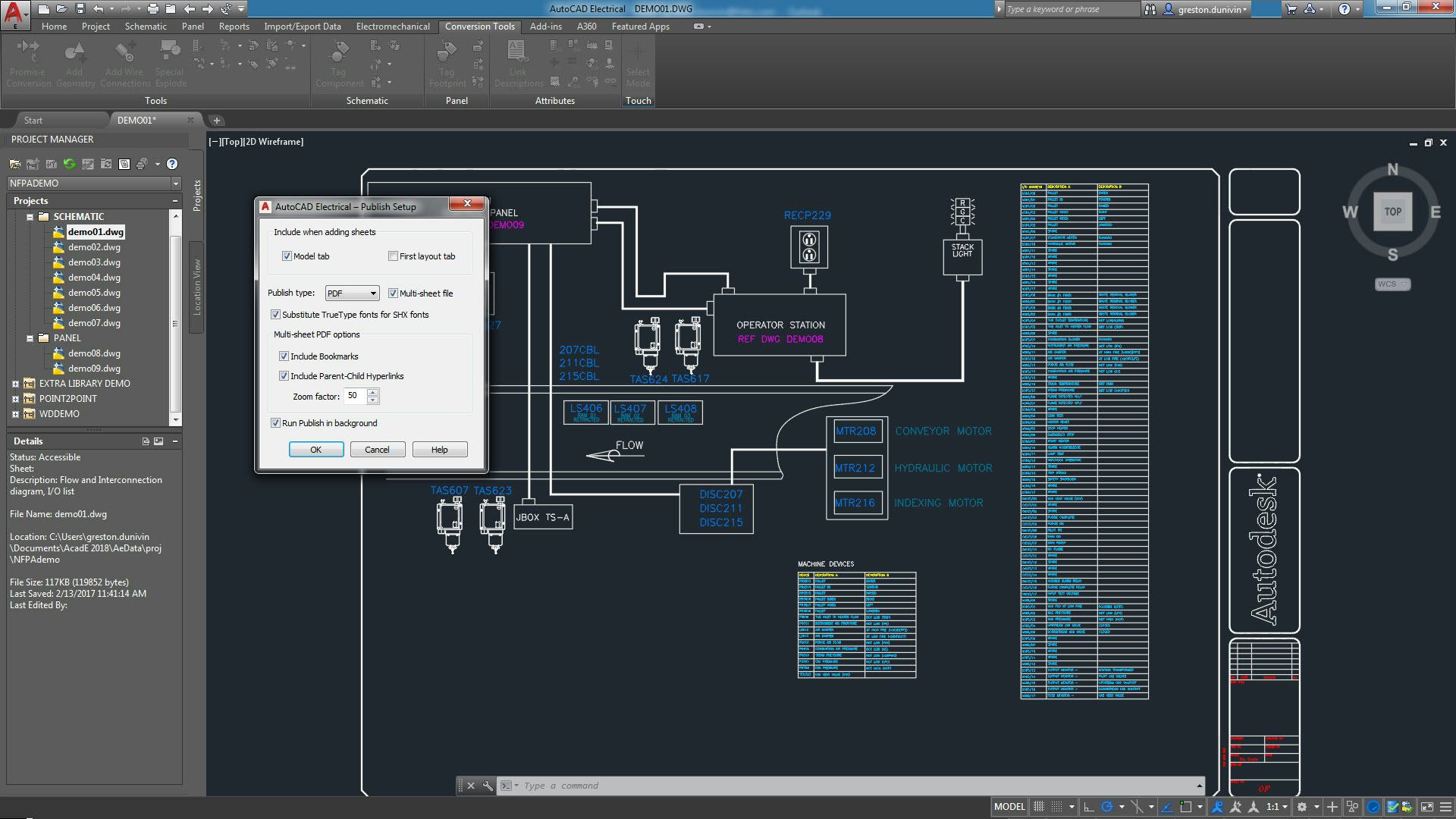Enable the First layout tab option
This screenshot has height=819, width=1456.
tap(393, 256)
